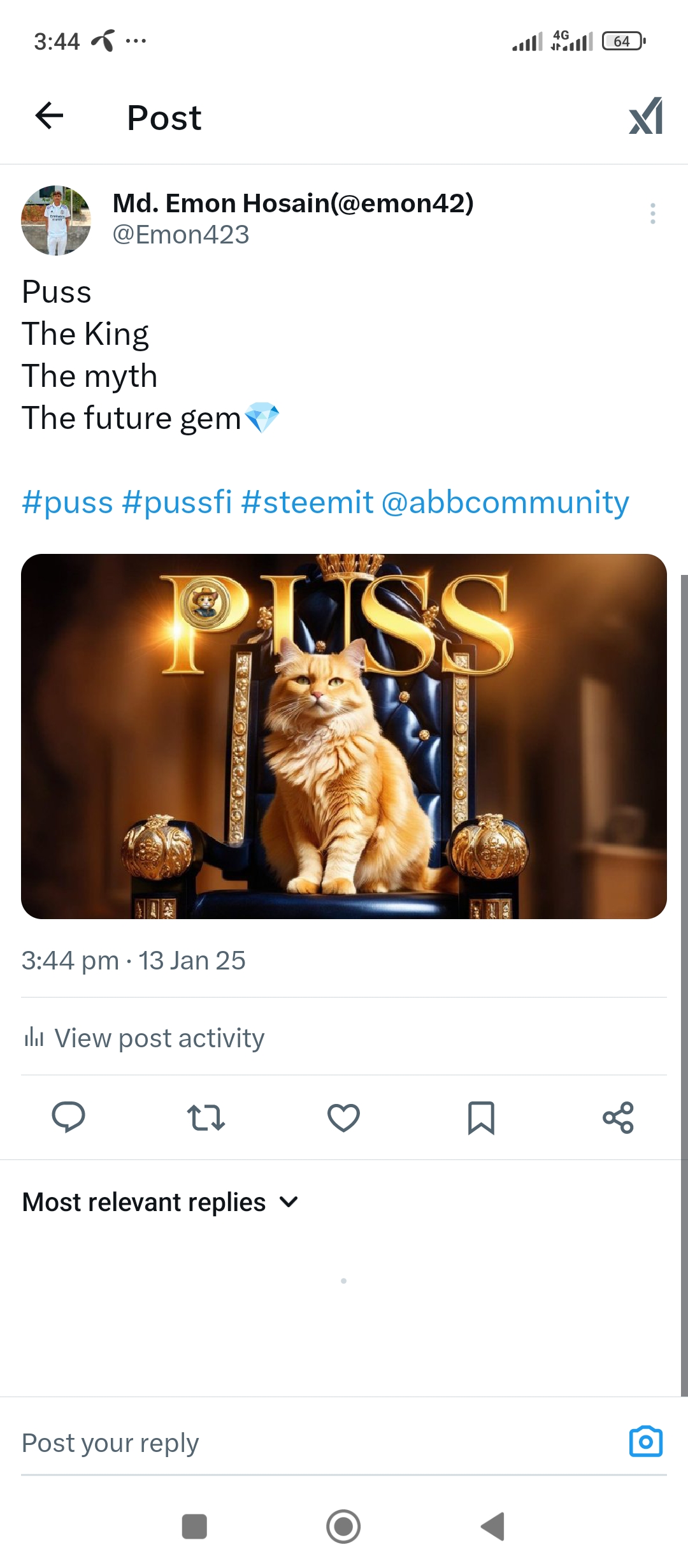Attach a photo with camera icon
This screenshot has width=688, height=1568.
point(646,1441)
